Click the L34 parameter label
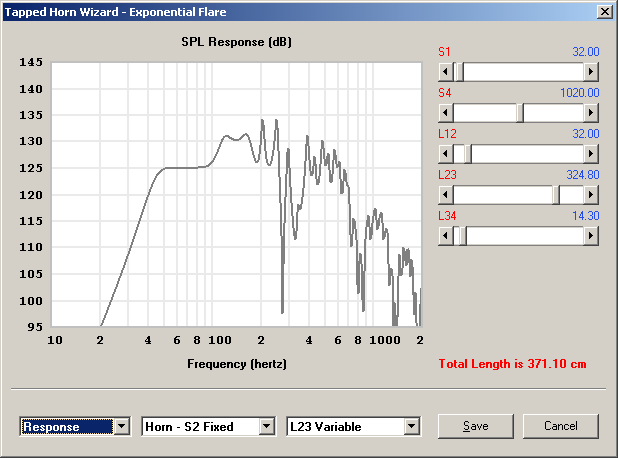 point(447,216)
